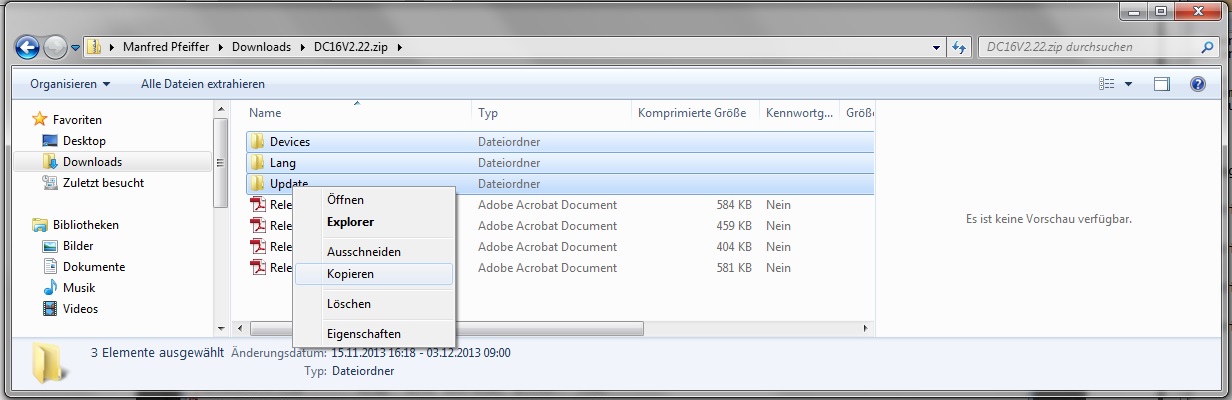The height and width of the screenshot is (400, 1232).
Task: Click the PDF icon of the 404 KB file
Action: (x=257, y=247)
